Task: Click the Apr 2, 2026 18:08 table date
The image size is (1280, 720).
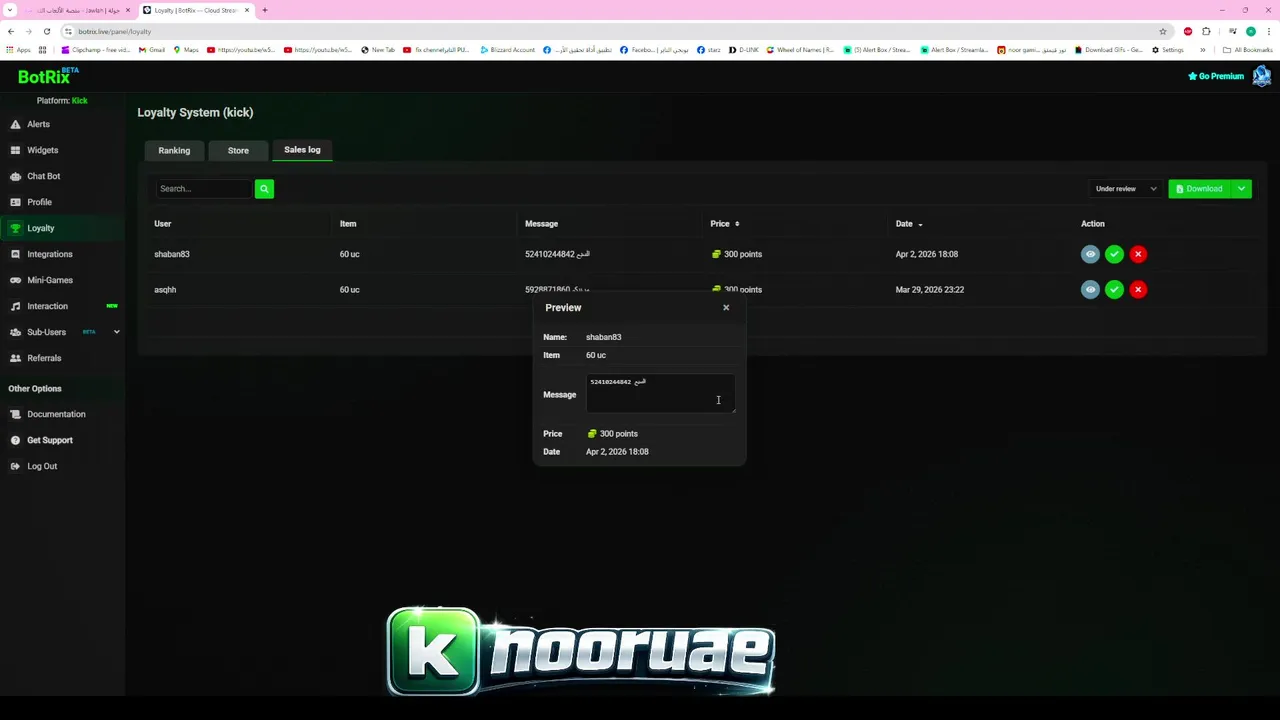Action: (927, 254)
